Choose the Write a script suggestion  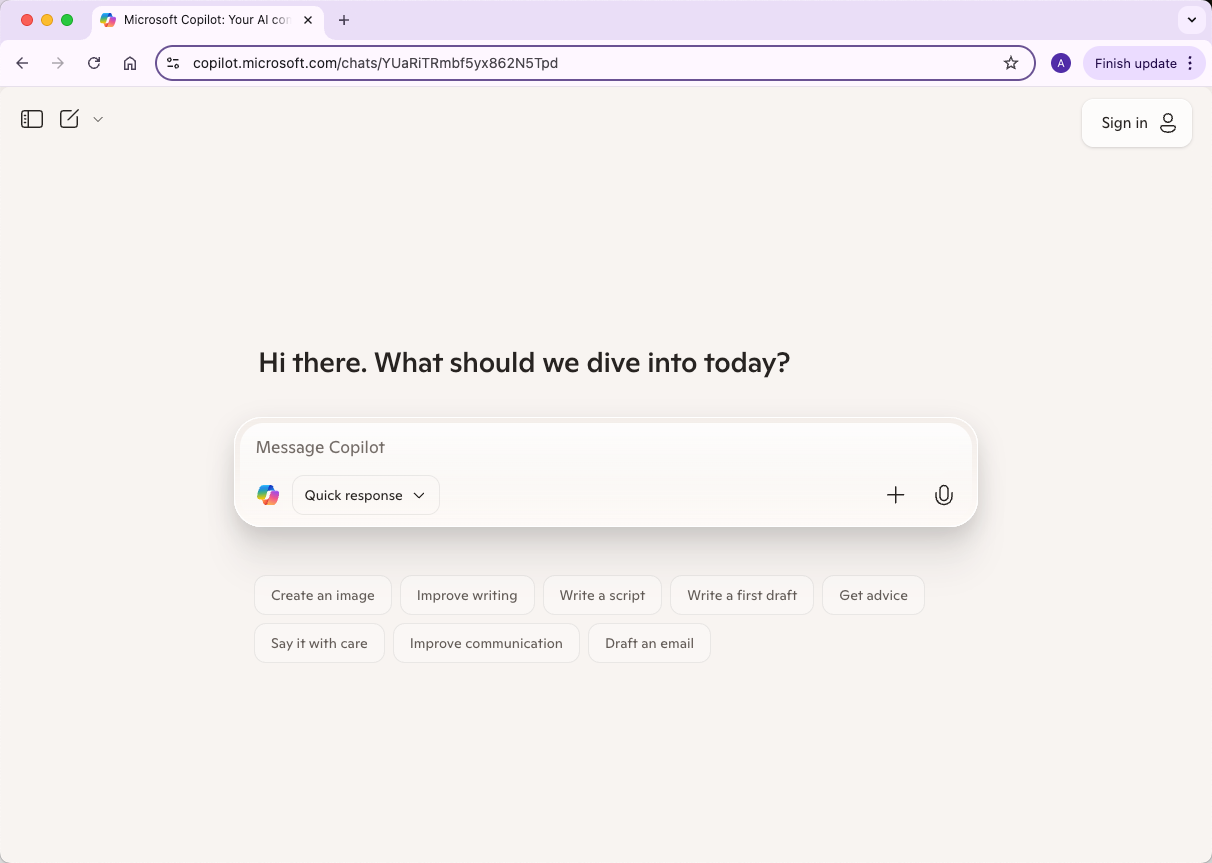pyautogui.click(x=602, y=595)
